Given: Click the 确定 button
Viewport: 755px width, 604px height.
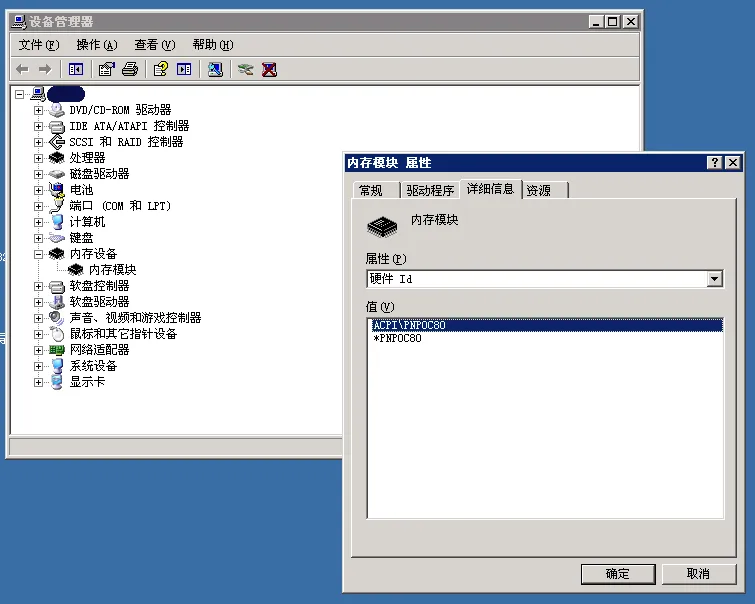Looking at the screenshot, I should coord(618,574).
